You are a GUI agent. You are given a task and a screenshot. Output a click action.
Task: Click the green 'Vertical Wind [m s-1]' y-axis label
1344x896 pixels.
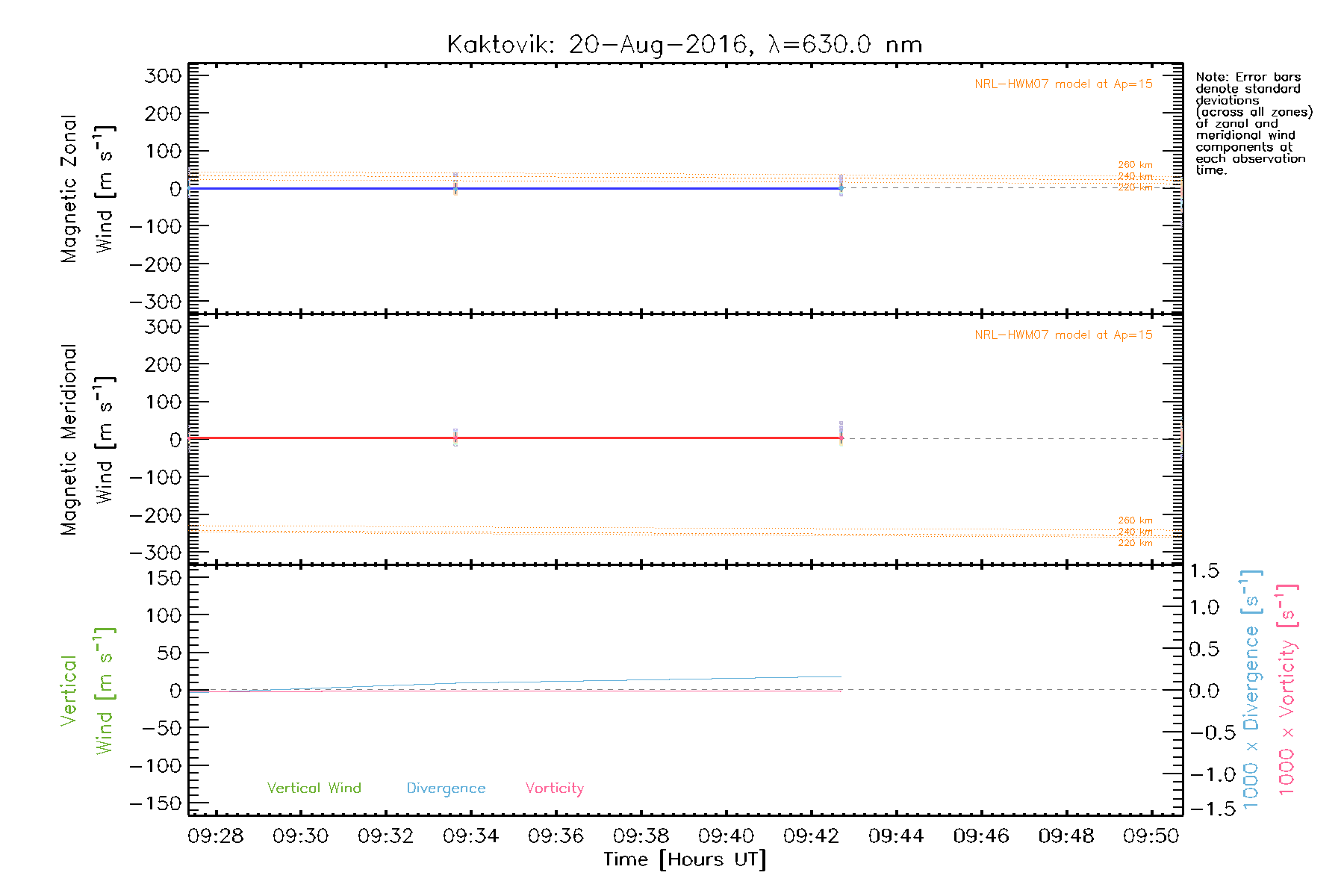87,690
